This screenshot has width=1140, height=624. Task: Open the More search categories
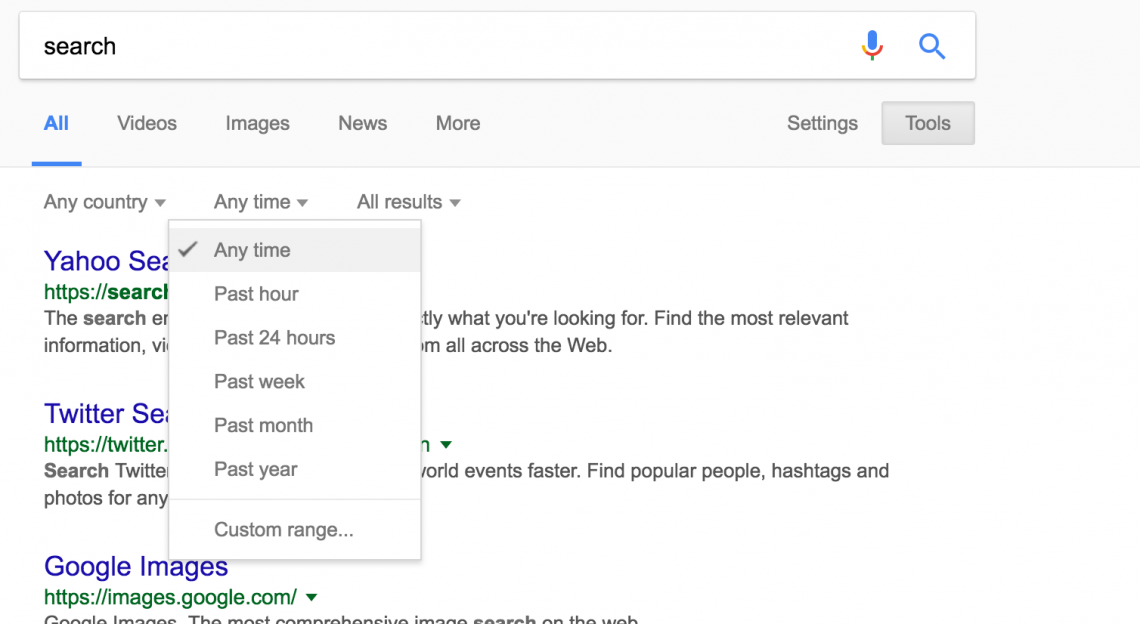click(457, 123)
